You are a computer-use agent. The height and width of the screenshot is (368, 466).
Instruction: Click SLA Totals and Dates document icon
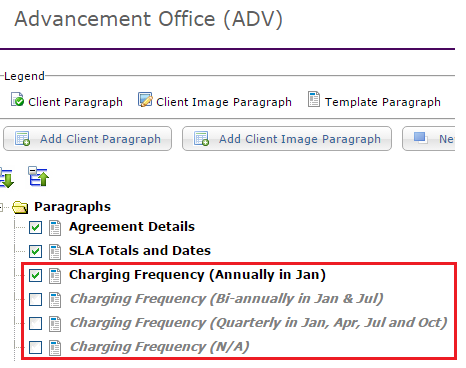[x=55, y=252]
